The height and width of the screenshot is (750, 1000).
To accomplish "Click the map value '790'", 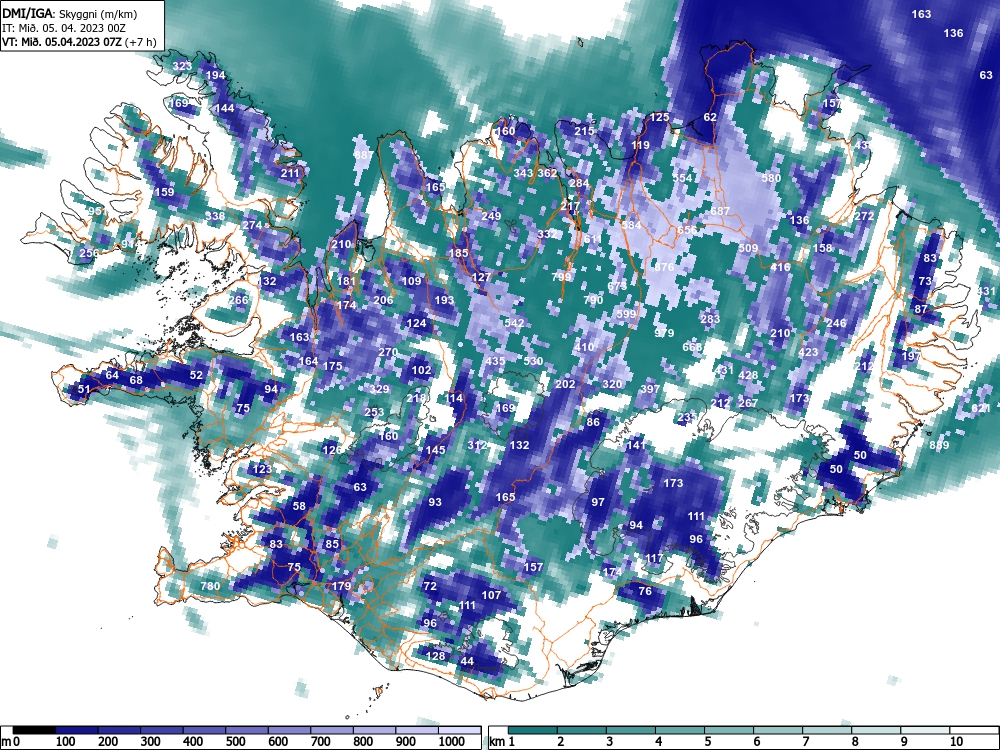I will pos(593,300).
